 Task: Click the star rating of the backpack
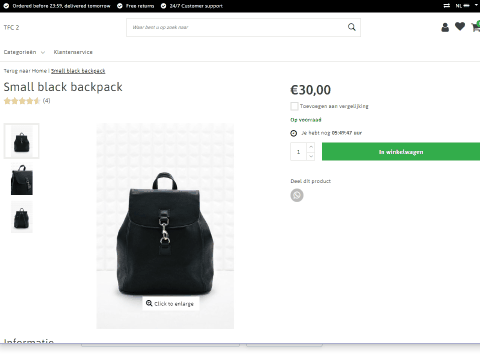pyautogui.click(x=22, y=101)
